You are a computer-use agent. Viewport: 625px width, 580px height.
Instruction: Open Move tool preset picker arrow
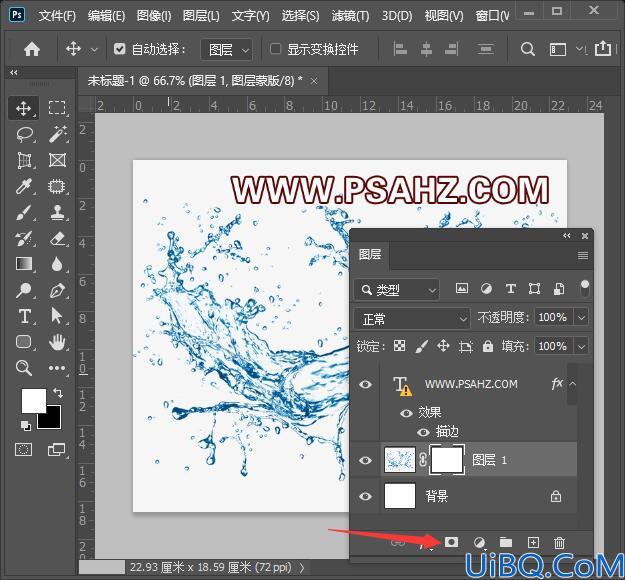coord(94,50)
